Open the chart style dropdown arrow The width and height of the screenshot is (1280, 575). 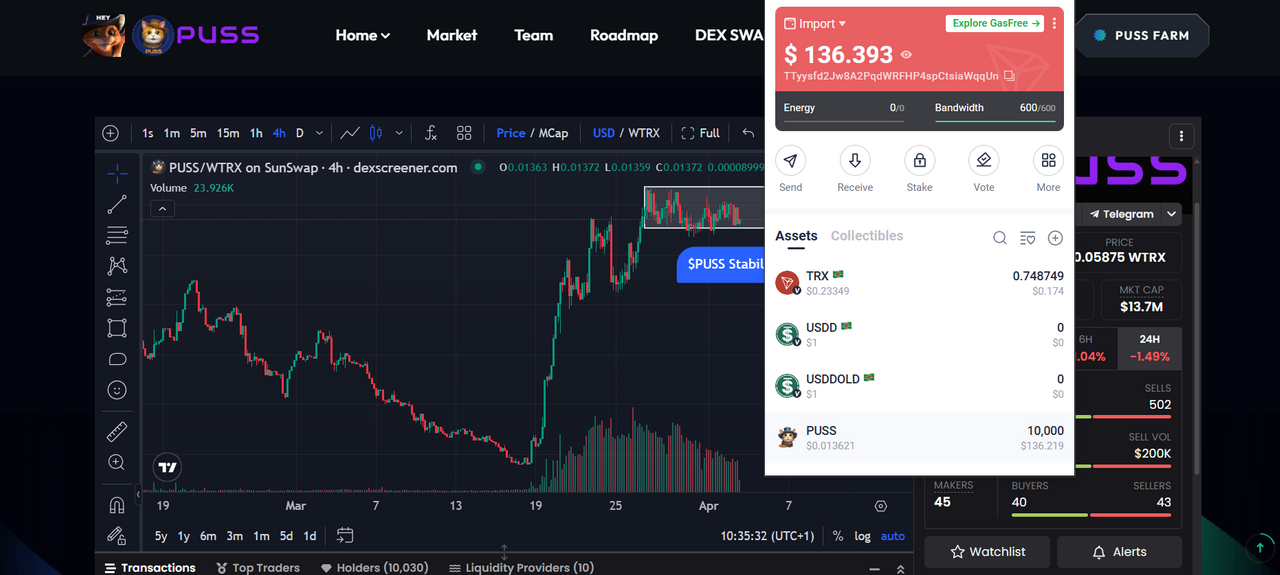coord(399,133)
